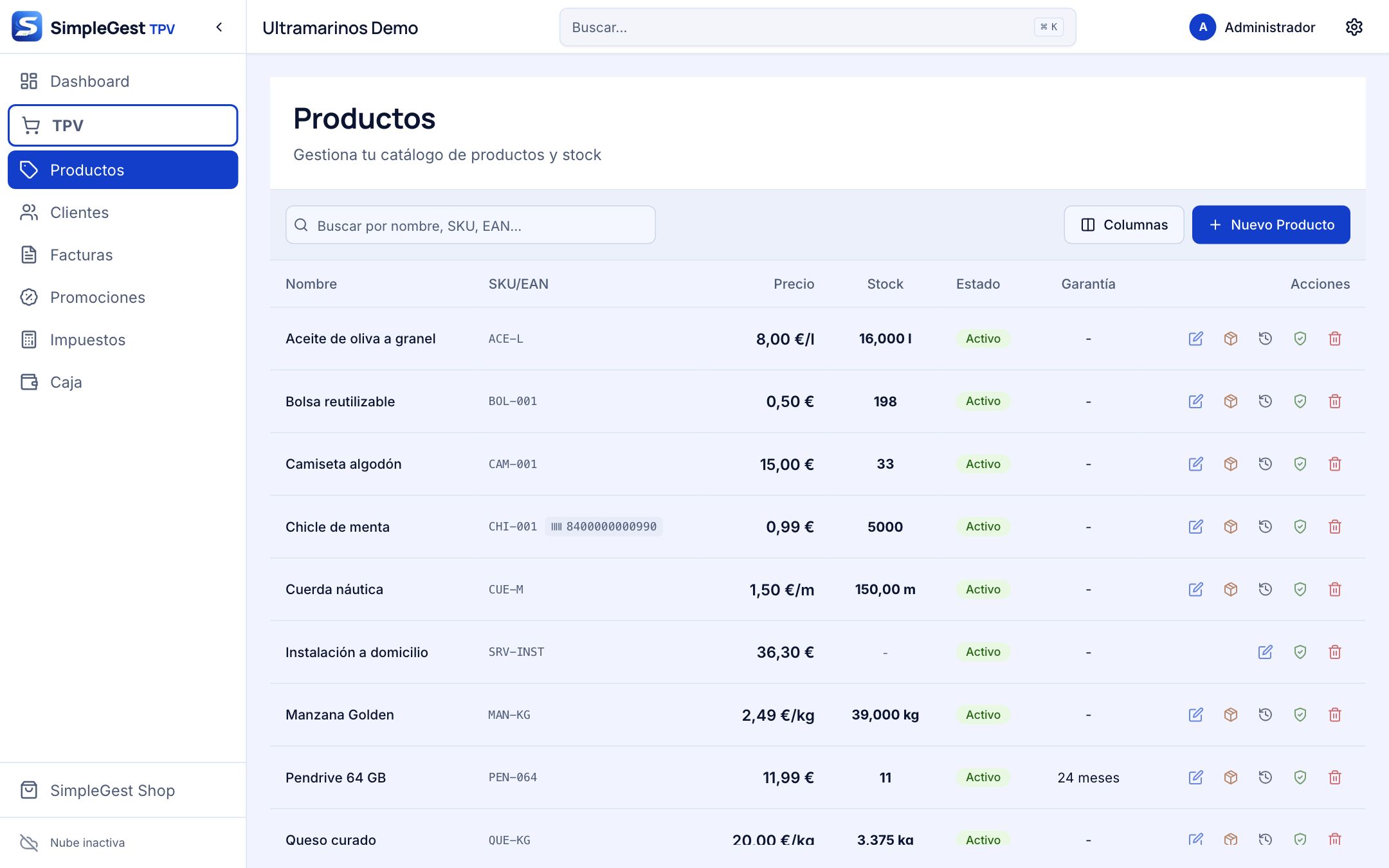Click the Activo badge for Manzana Golden

983,715
